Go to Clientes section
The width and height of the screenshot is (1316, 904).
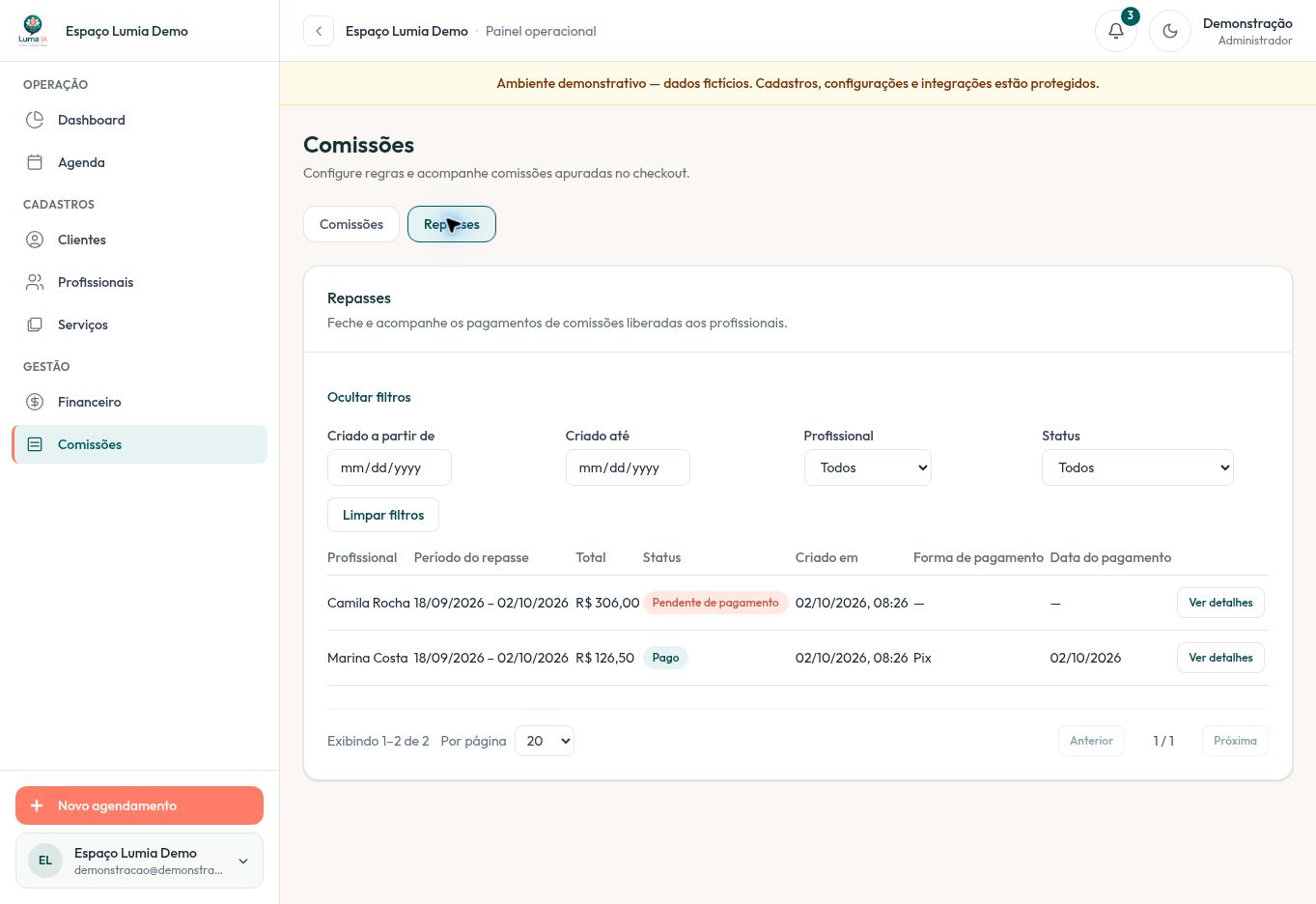[x=139, y=240]
